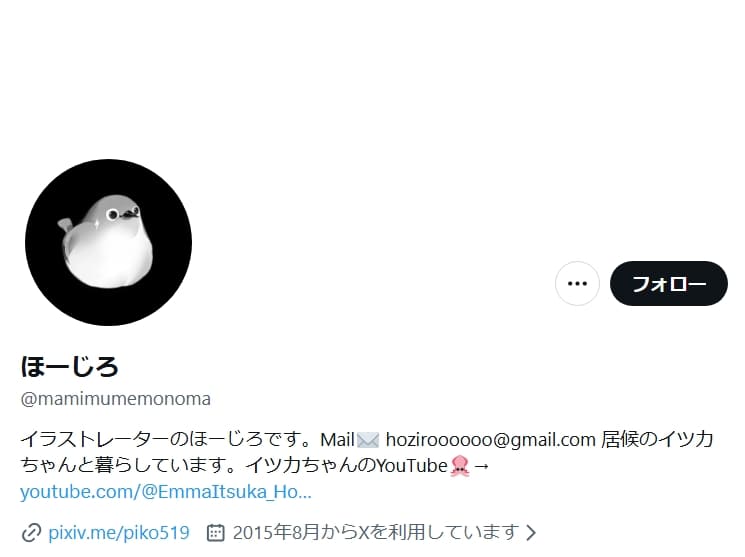Image resolution: width=745 pixels, height=557 pixels.
Task: Open the three-dot more options menu
Action: (x=577, y=283)
